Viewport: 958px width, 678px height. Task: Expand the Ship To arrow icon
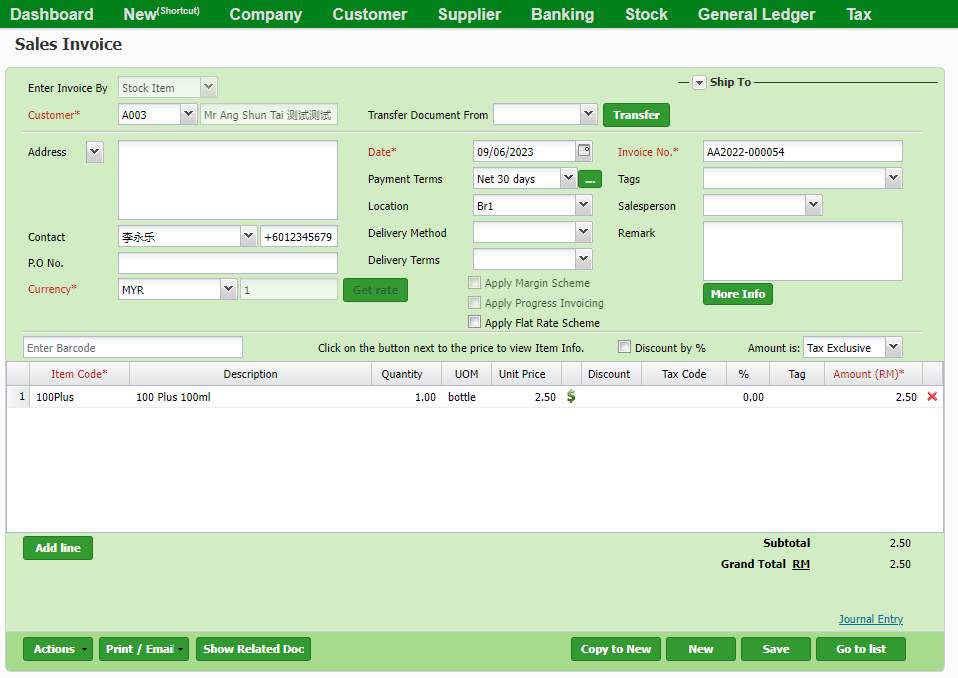coord(699,82)
